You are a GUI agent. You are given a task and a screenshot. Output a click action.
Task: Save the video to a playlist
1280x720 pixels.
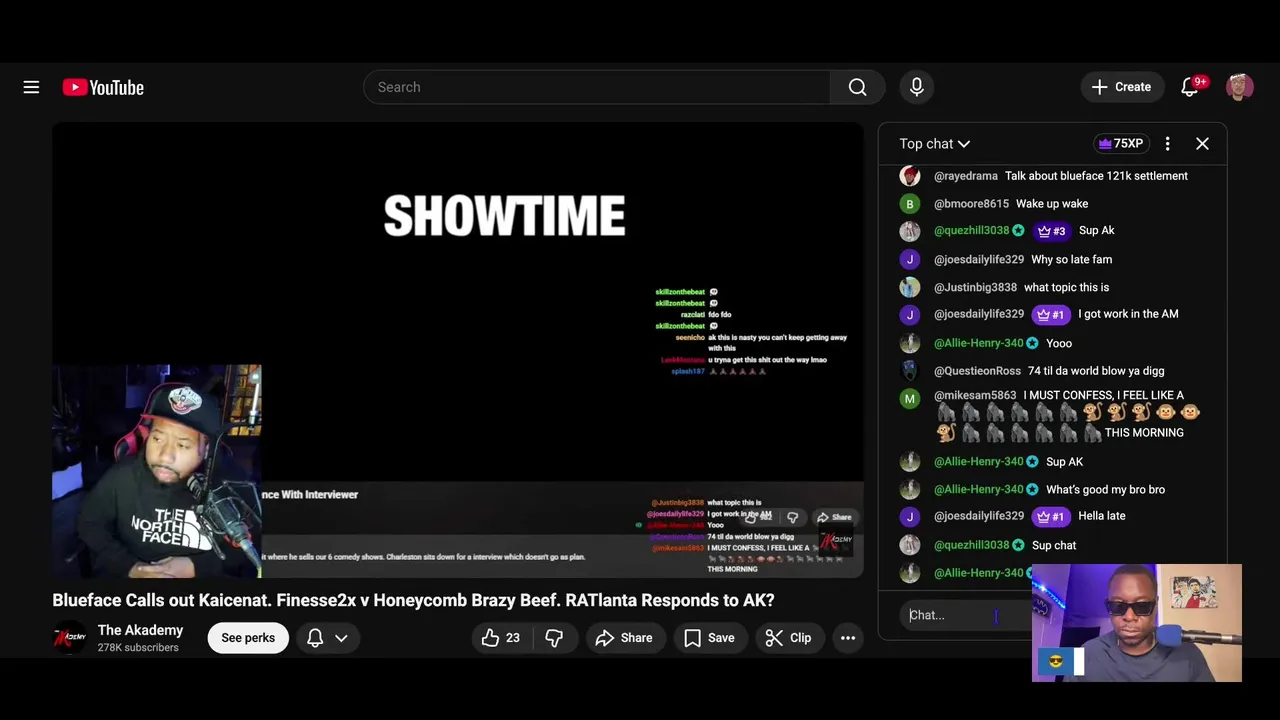(710, 638)
